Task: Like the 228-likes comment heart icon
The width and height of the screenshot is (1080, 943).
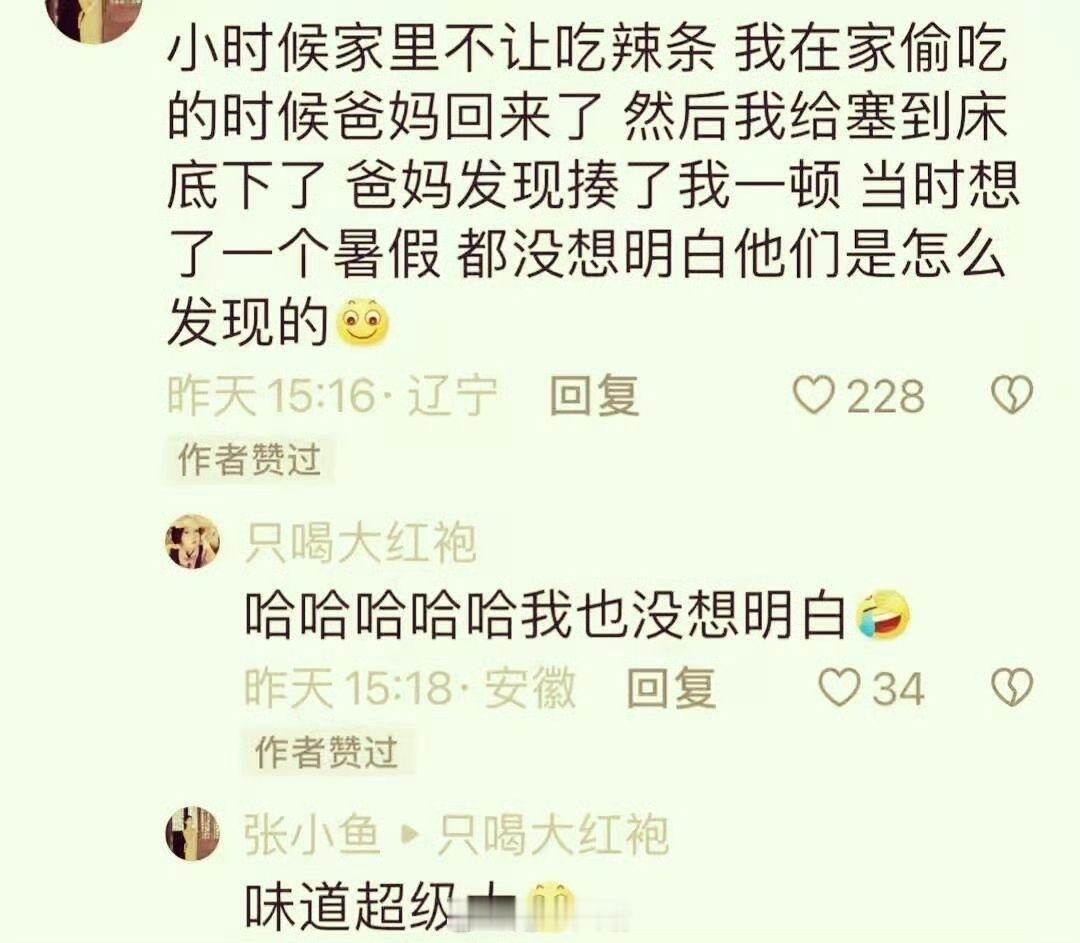Action: (x=813, y=395)
